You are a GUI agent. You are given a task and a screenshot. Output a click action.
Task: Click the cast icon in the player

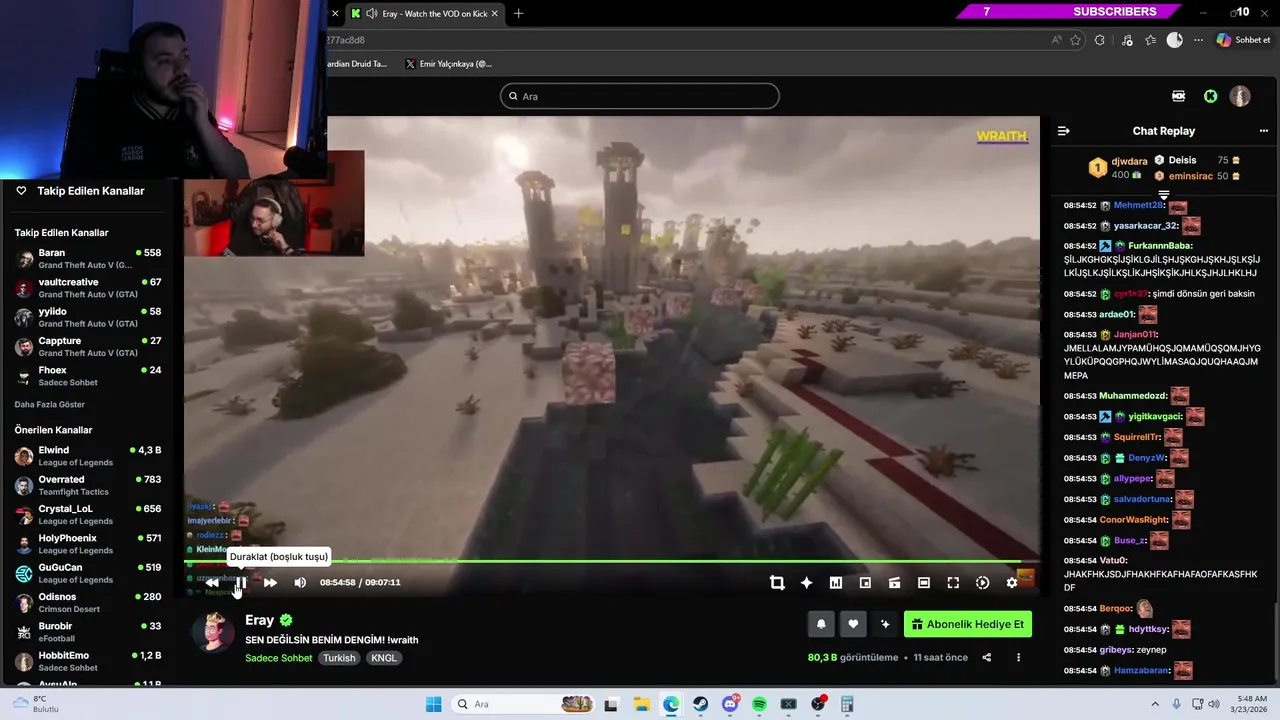895,583
